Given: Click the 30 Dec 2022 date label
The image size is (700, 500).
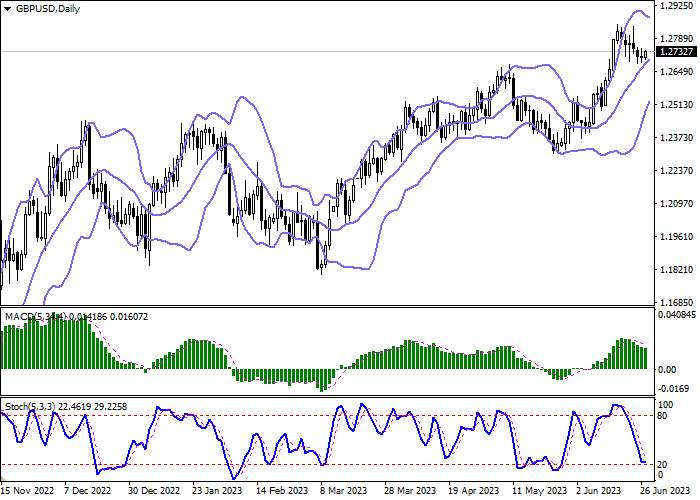Looking at the screenshot, I should (154, 491).
